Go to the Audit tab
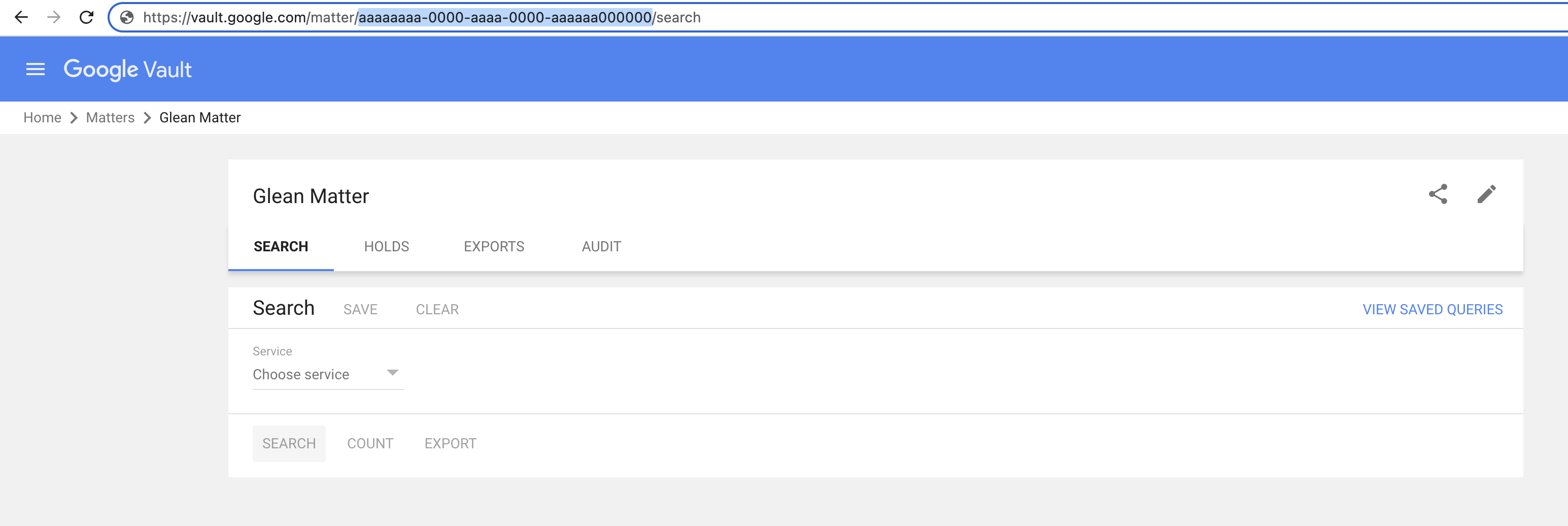The width and height of the screenshot is (1568, 526). [x=601, y=247]
